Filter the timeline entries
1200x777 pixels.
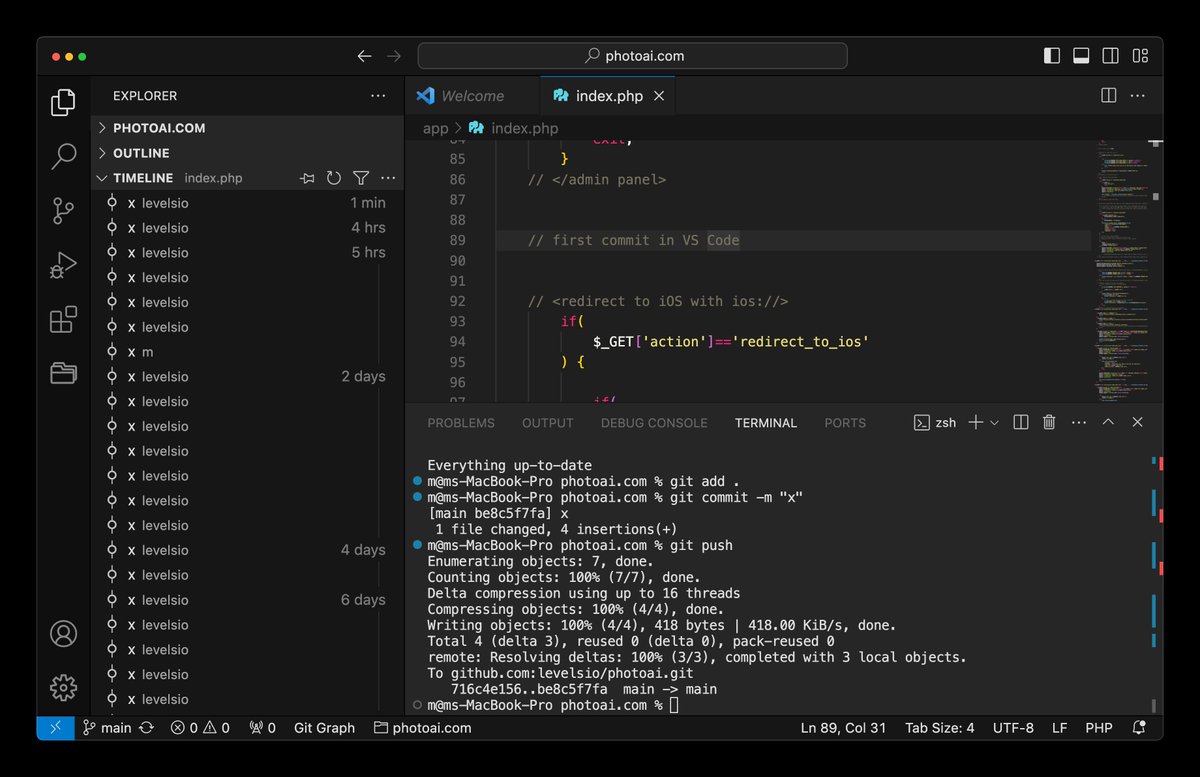pos(361,178)
